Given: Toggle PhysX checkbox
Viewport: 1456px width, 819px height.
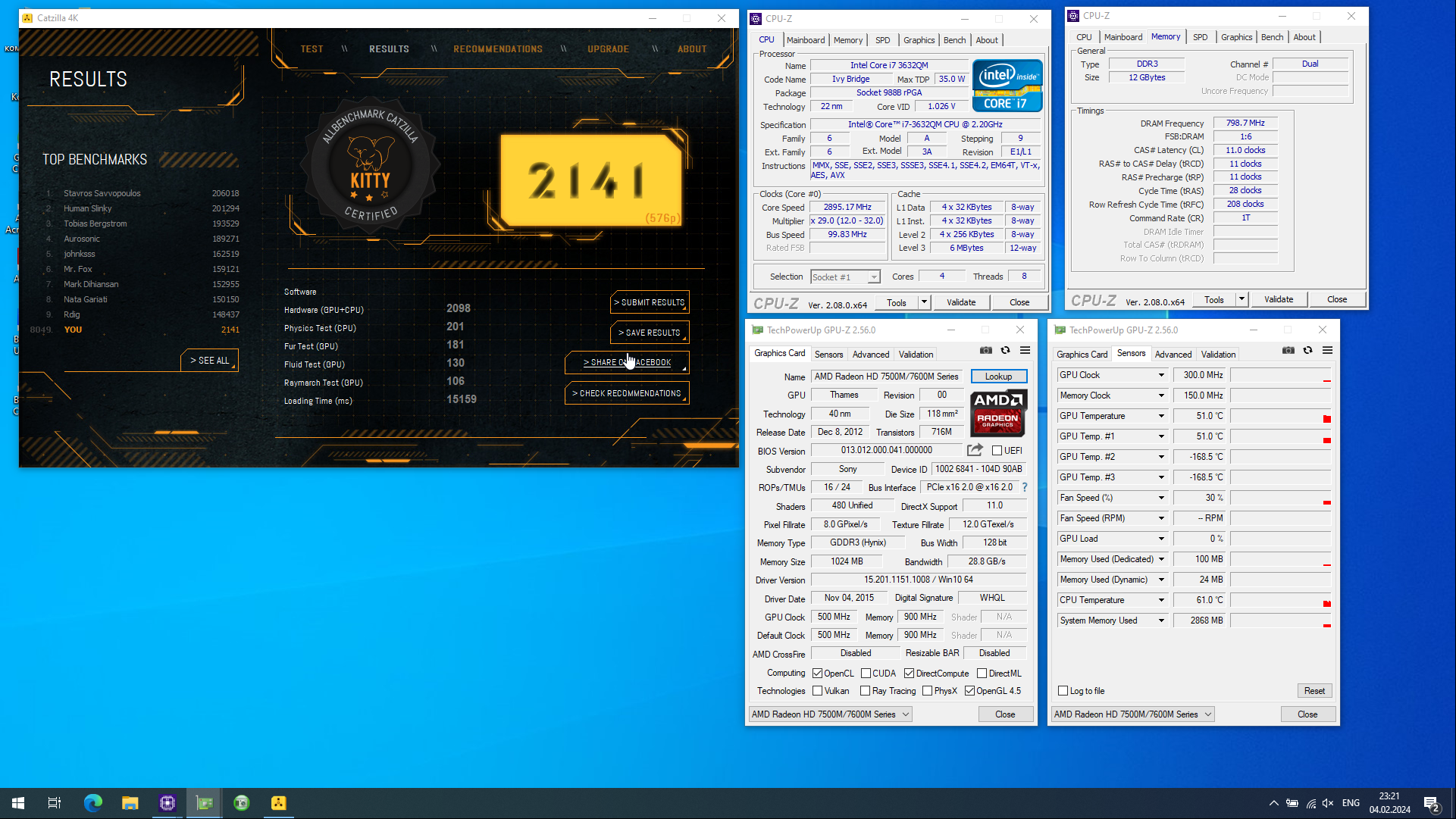Looking at the screenshot, I should [x=927, y=691].
